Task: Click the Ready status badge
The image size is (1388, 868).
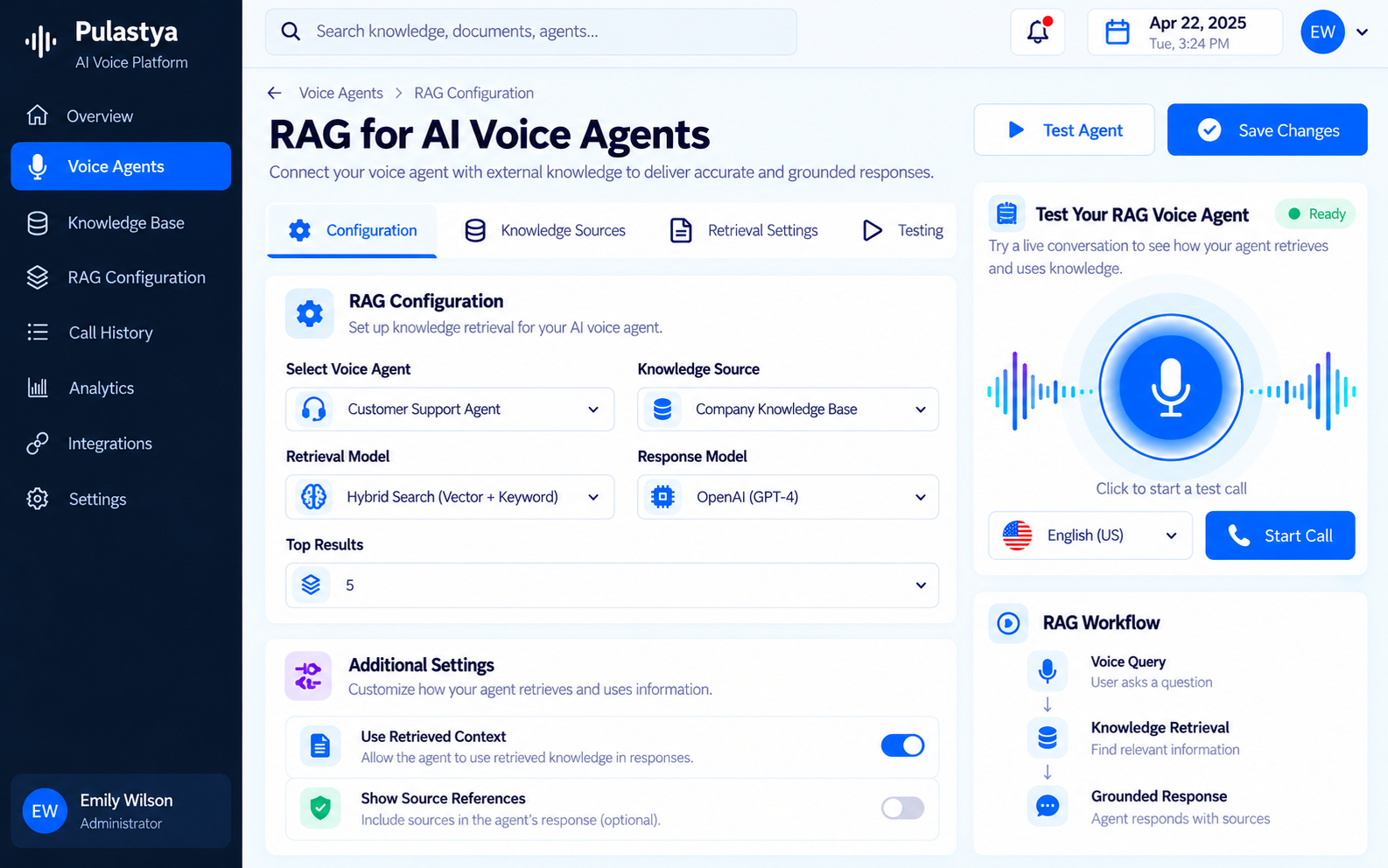Action: coord(1315,214)
